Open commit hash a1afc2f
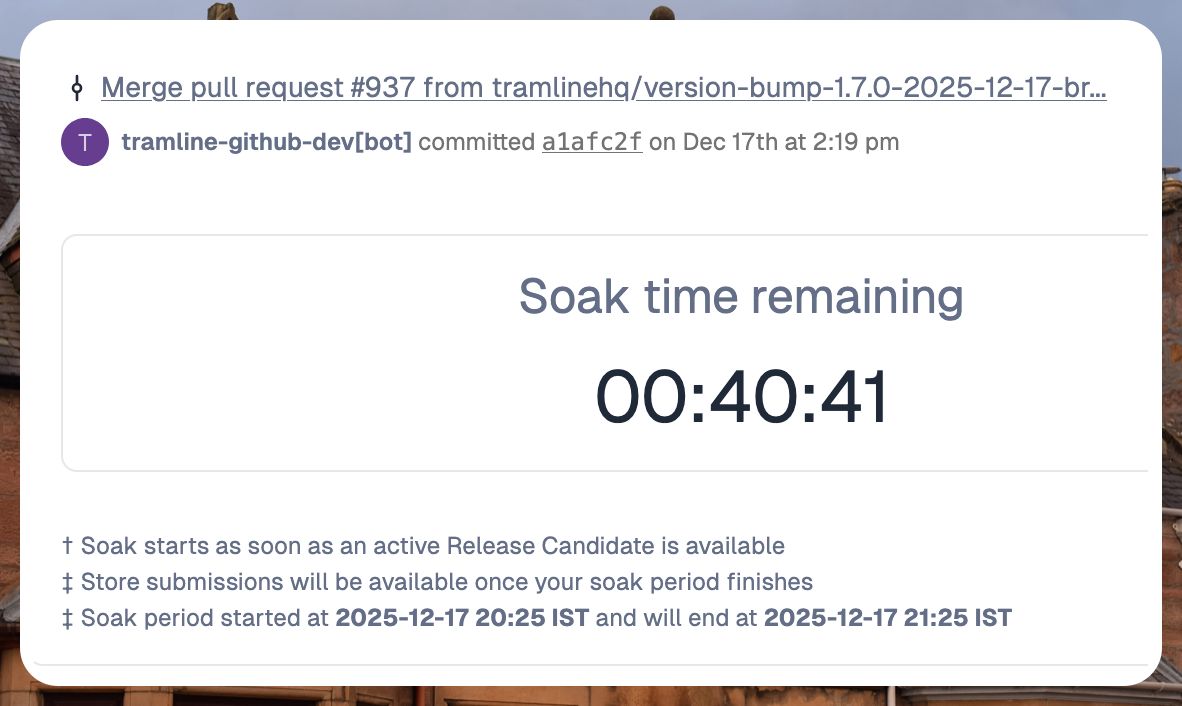The width and height of the screenshot is (1182, 706). 592,142
